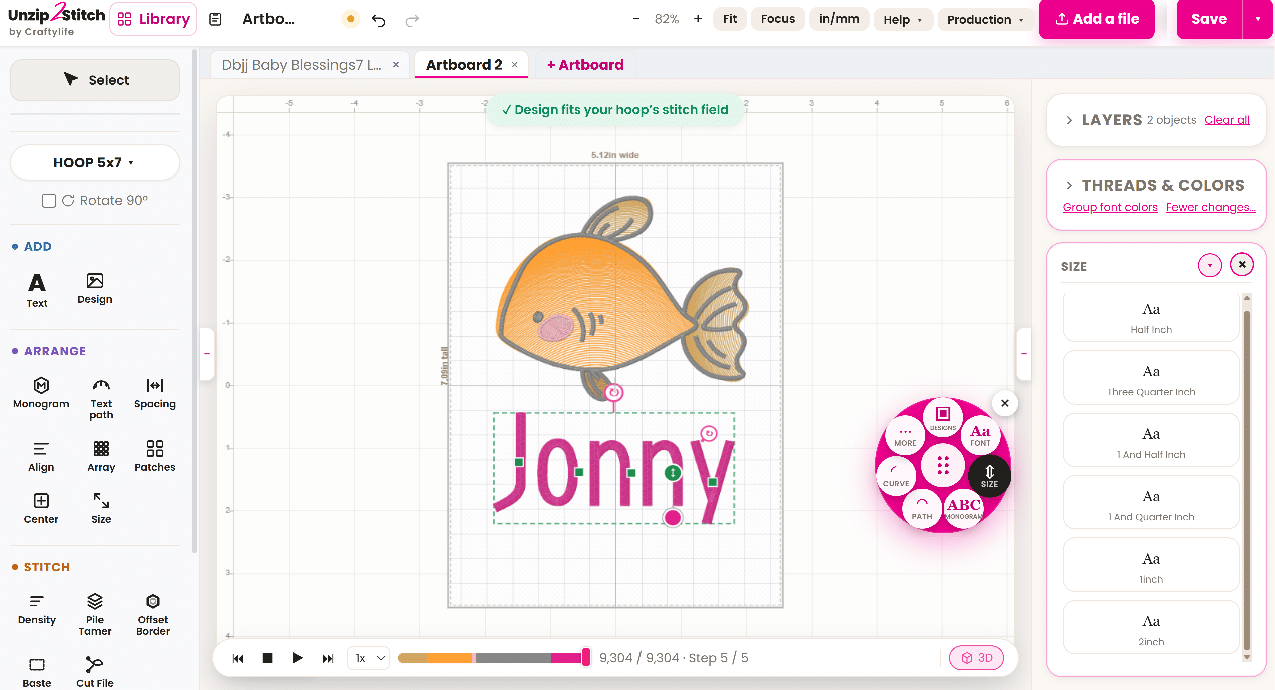Open the Library
This screenshot has width=1275, height=690.
click(x=153, y=19)
